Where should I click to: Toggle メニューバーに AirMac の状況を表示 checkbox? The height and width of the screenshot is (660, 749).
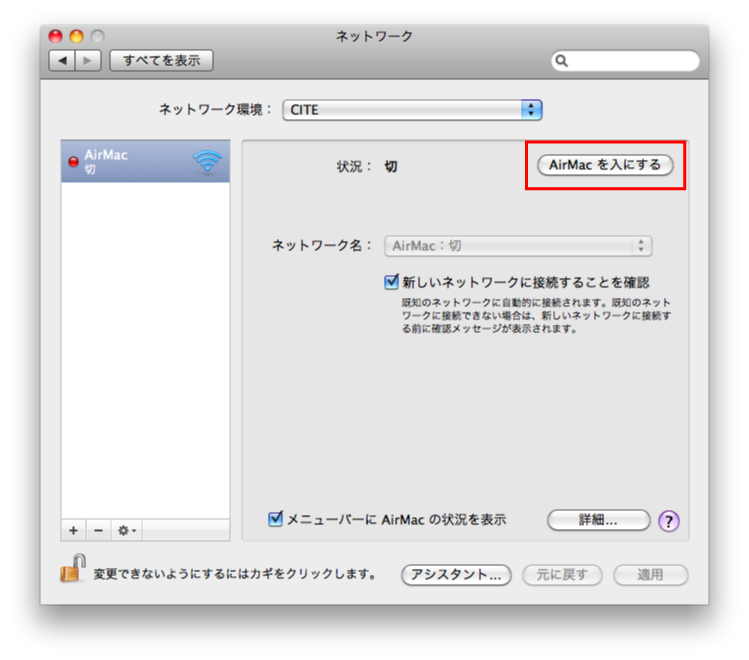[276, 519]
